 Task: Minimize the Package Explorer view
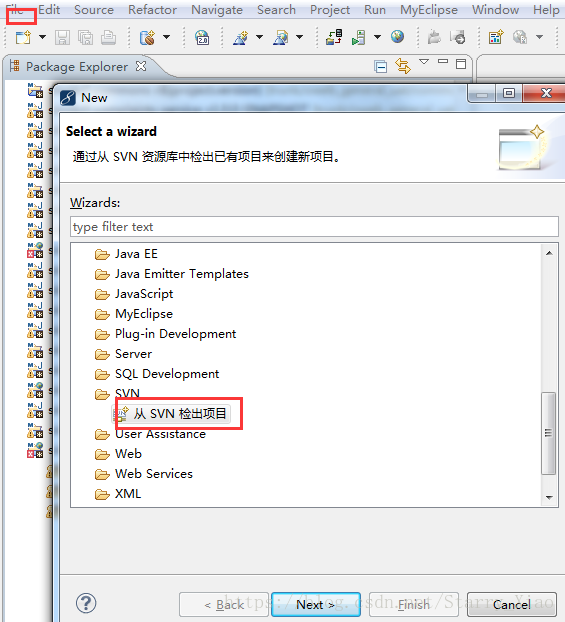click(443, 61)
